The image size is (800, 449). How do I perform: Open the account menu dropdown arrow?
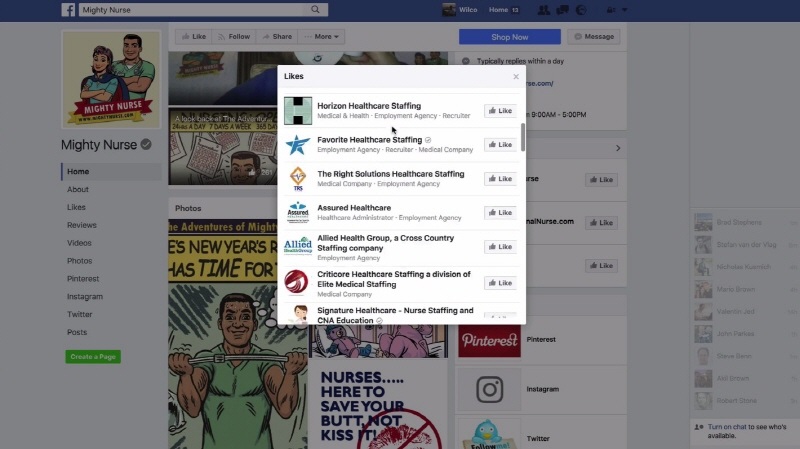coord(624,10)
